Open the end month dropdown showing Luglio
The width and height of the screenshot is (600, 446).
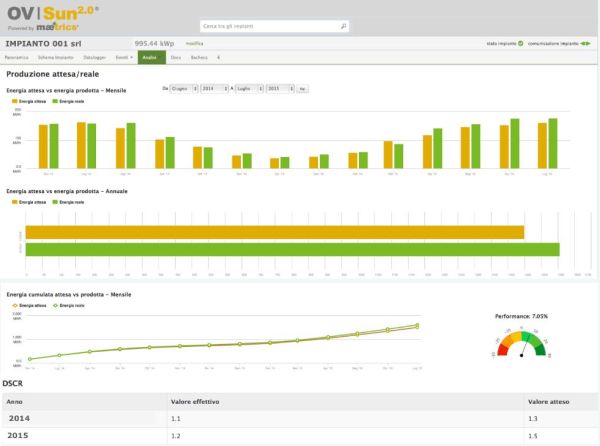248,89
